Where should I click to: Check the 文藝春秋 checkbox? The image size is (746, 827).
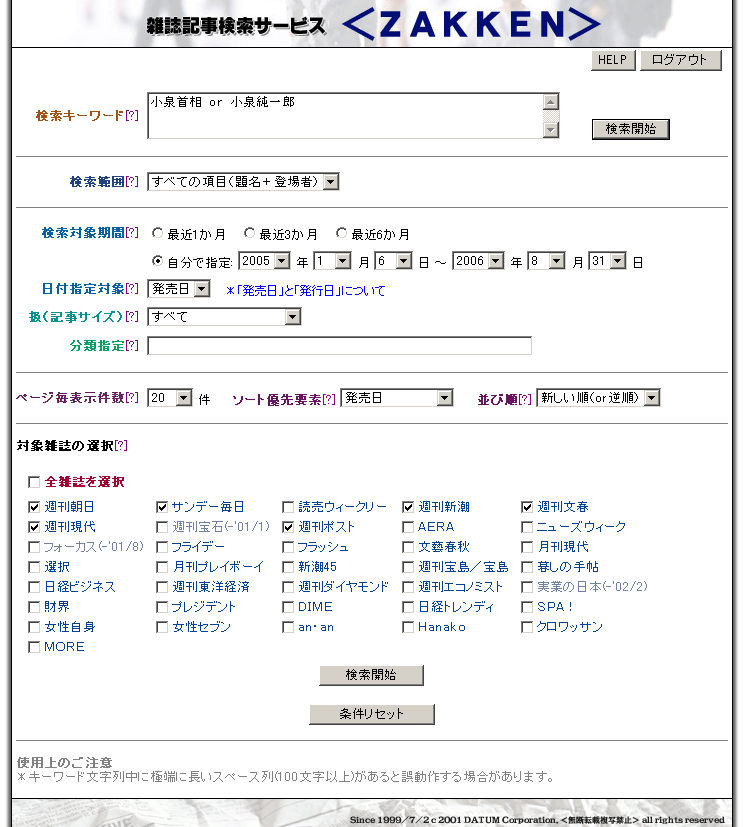tap(408, 547)
